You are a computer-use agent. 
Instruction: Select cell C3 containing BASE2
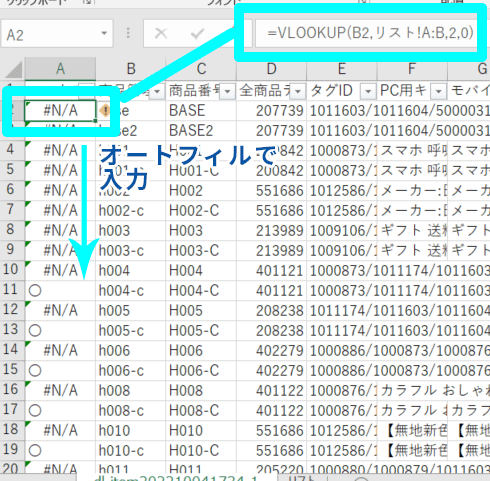[201, 131]
